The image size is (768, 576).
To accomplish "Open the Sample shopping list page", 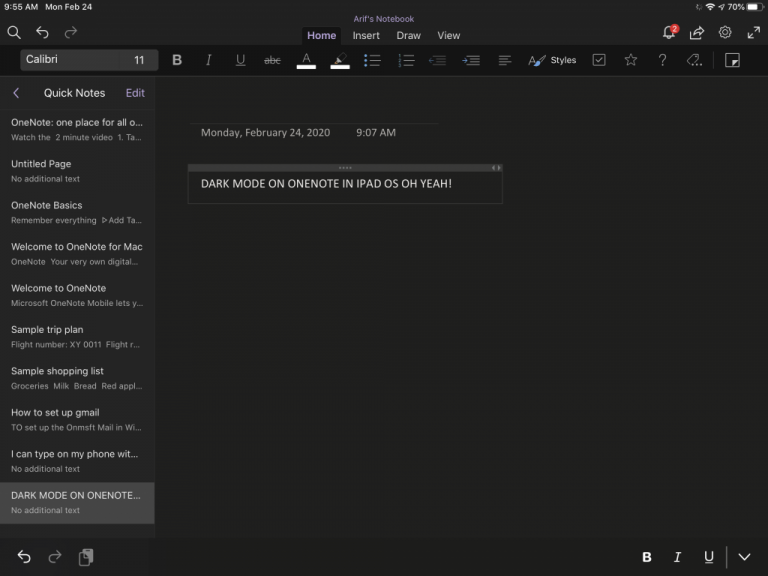I will point(77,378).
